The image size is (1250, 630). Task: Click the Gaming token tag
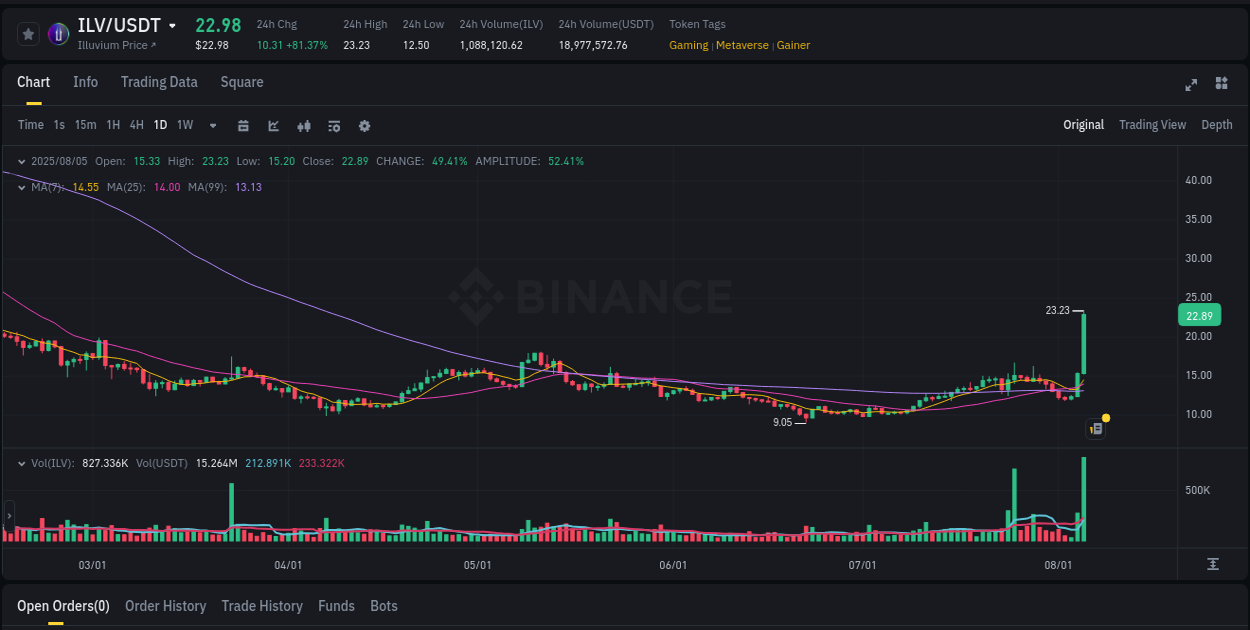point(688,45)
